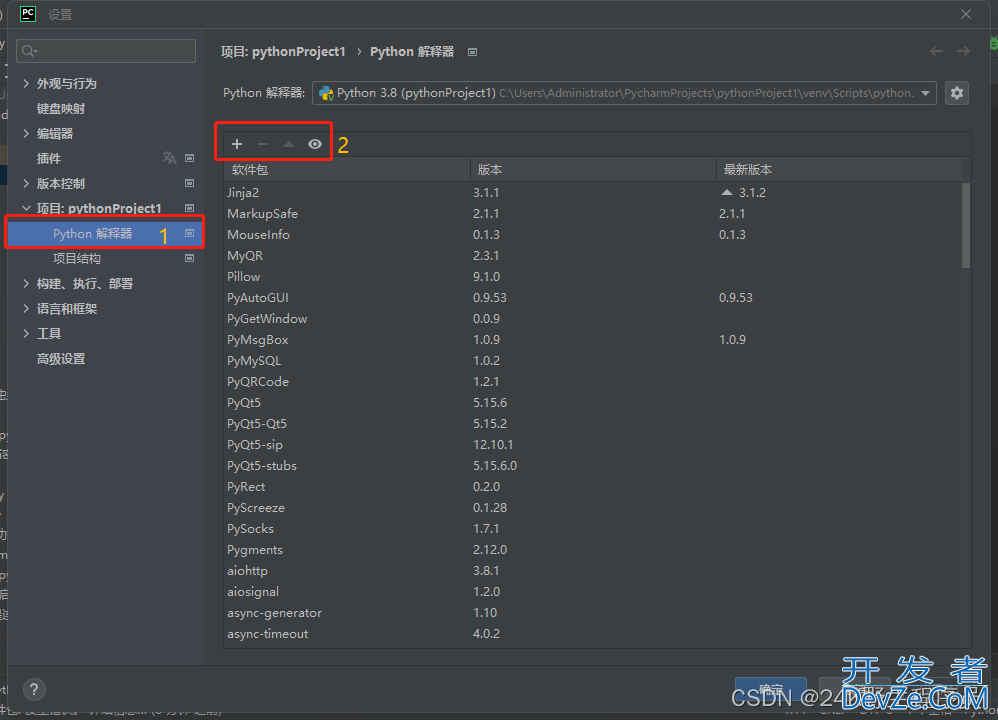Open the interpreter gear settings button

pos(957,93)
